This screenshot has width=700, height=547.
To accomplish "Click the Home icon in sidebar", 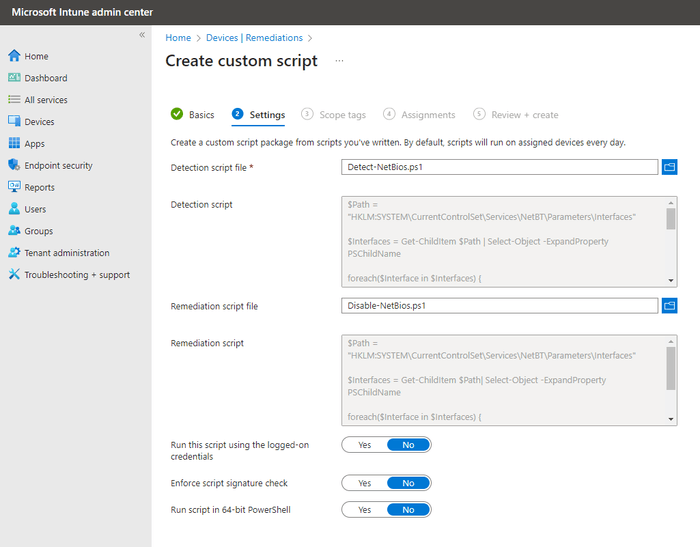I will (14, 56).
